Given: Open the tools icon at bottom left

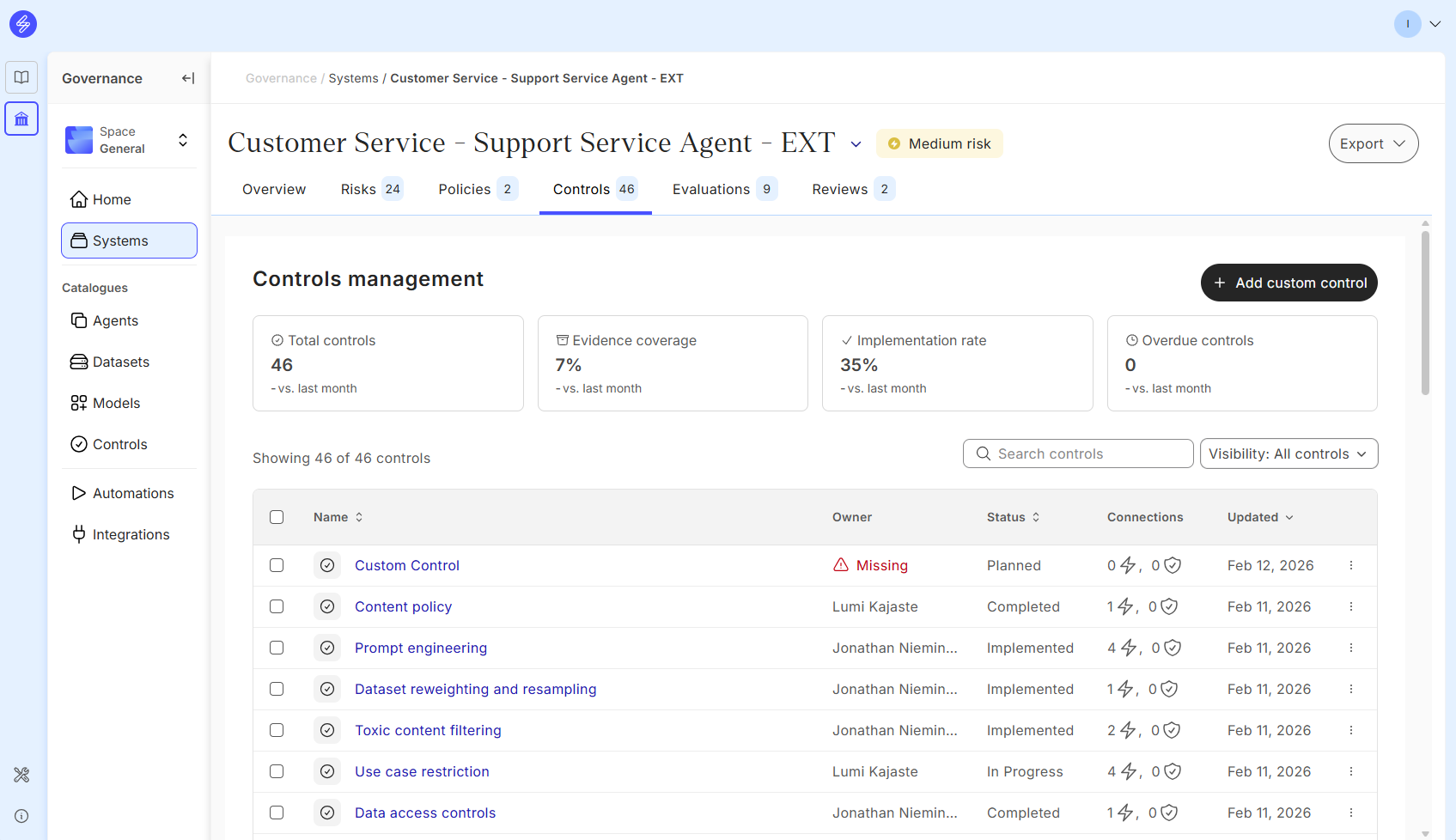Looking at the screenshot, I should (21, 775).
